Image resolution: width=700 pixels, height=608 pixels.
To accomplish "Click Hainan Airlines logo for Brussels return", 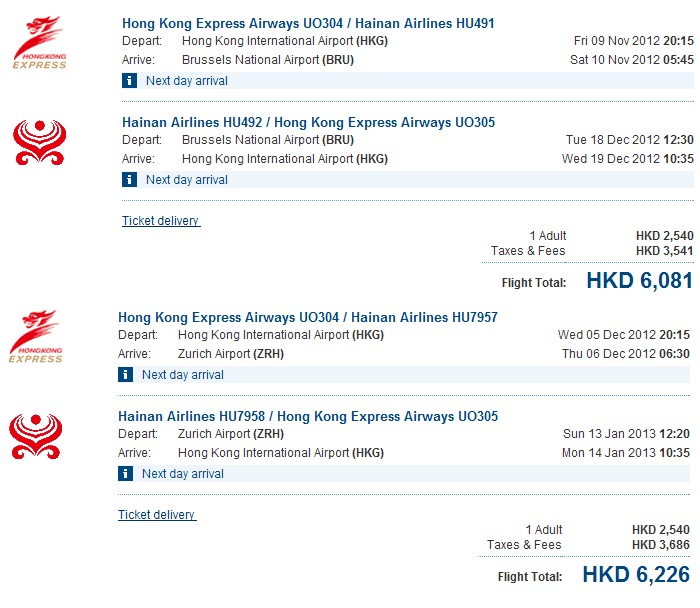I will 40,142.
